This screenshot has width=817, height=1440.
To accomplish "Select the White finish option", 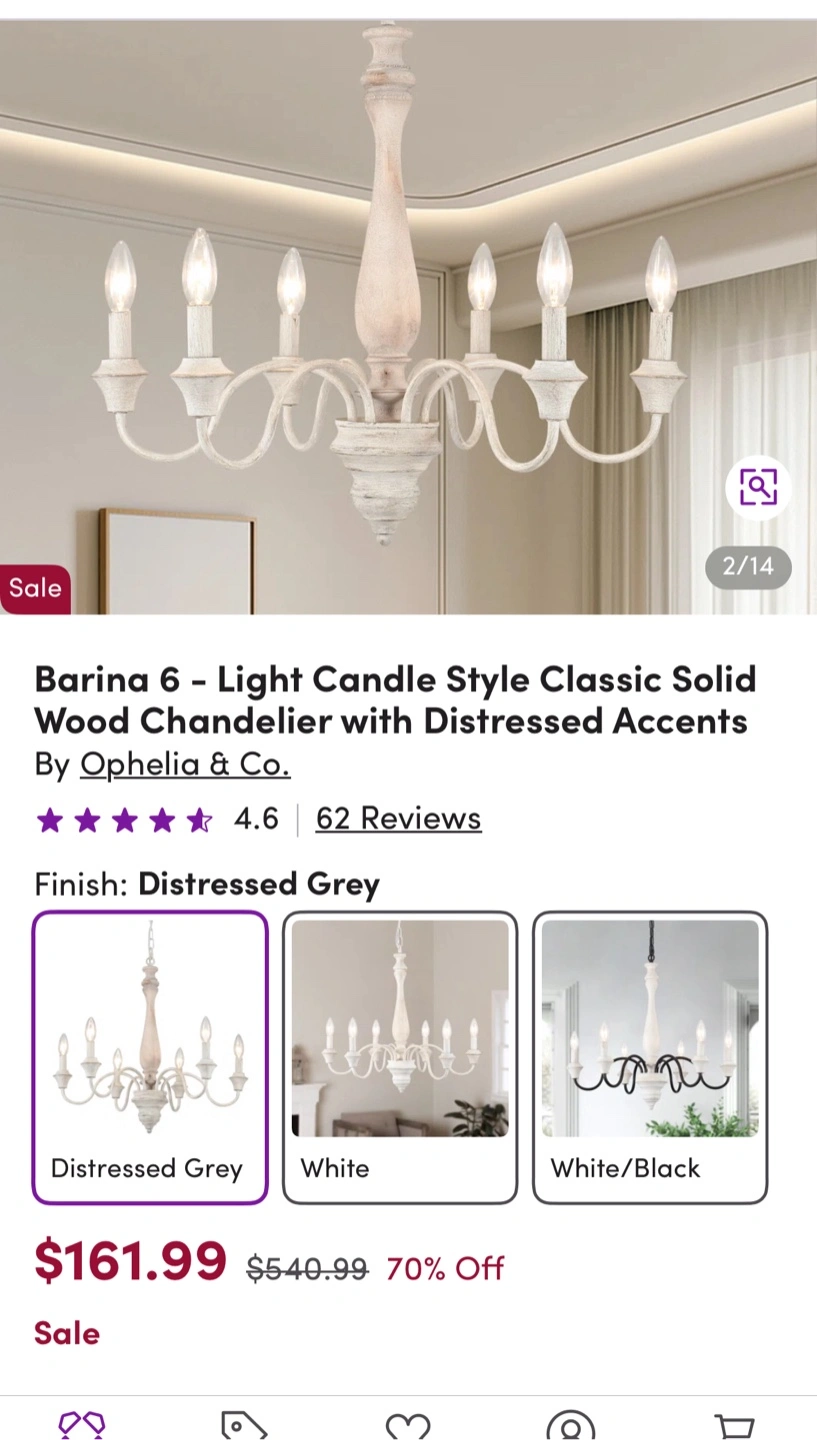I will (x=400, y=1057).
